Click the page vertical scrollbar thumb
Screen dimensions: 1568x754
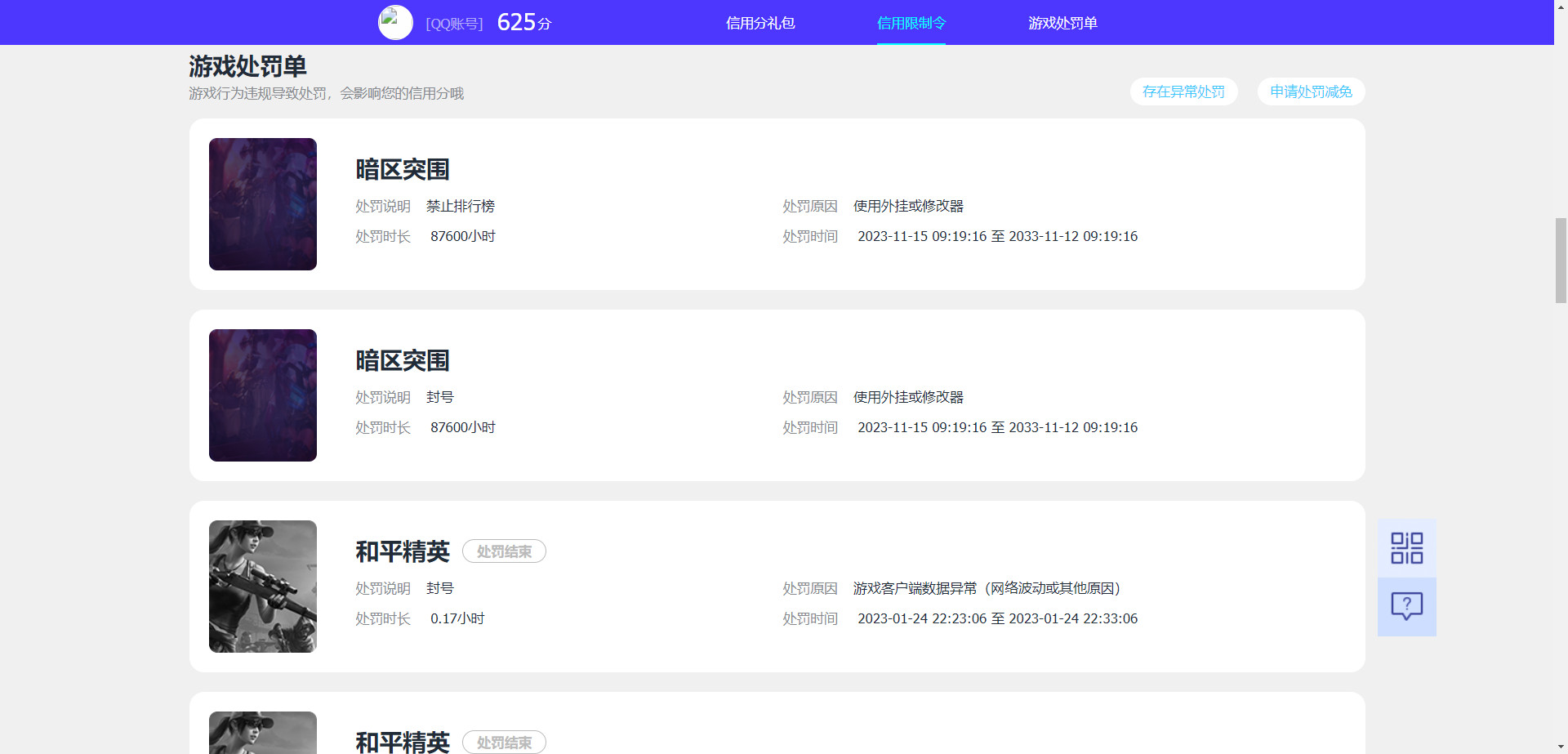click(1561, 261)
